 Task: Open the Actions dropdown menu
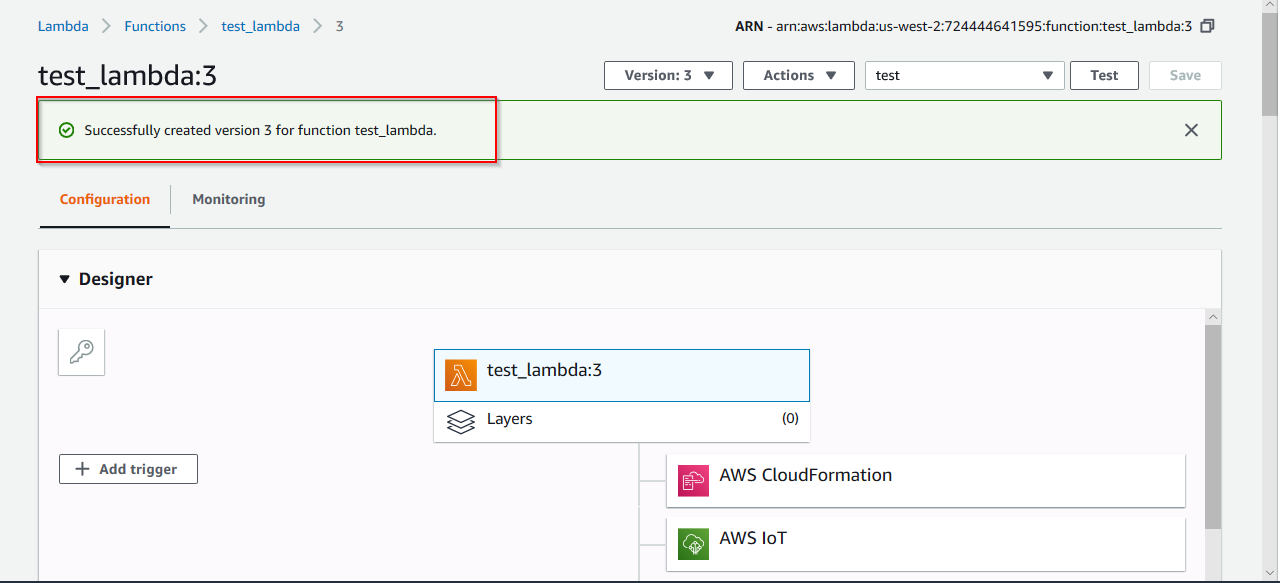pyautogui.click(x=798, y=75)
